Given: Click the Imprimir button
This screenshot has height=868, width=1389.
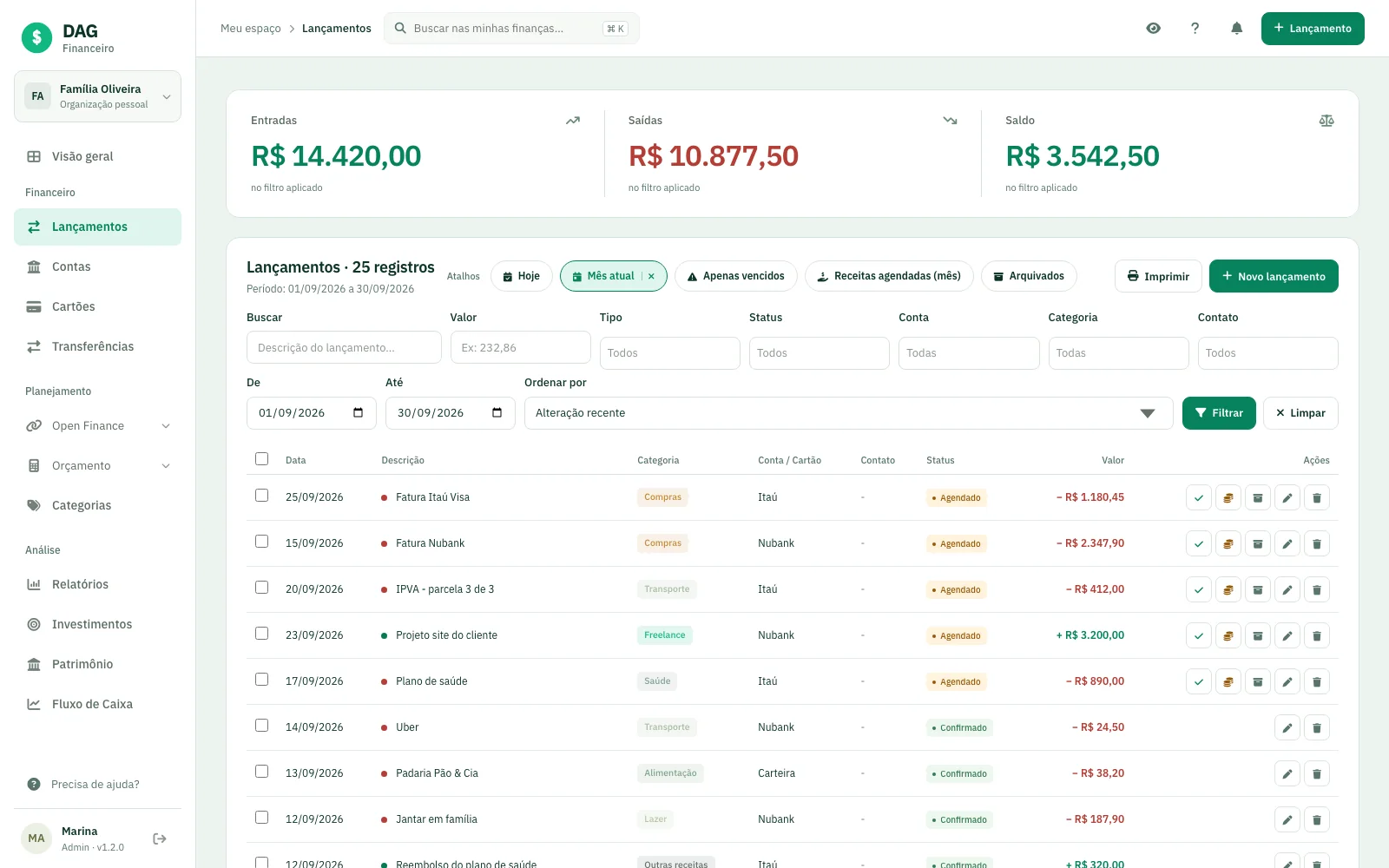Looking at the screenshot, I should point(1158,276).
